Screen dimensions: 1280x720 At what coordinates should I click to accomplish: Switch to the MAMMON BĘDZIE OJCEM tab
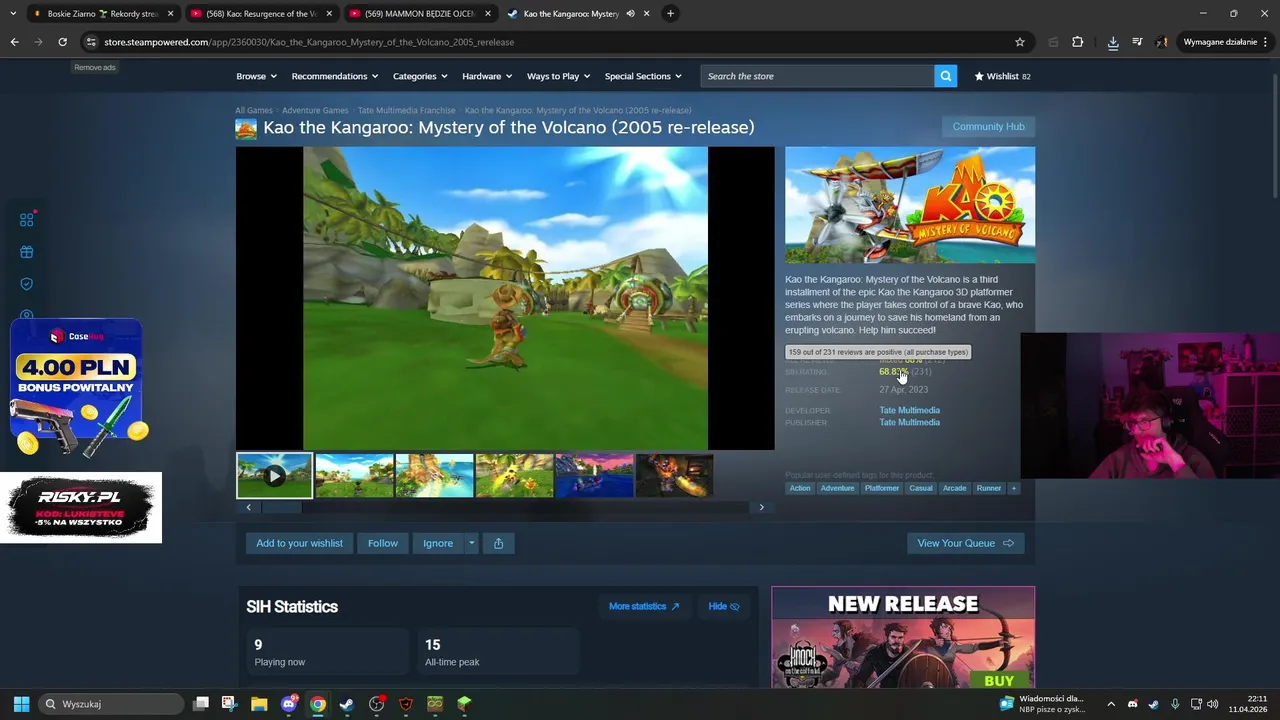click(418, 14)
